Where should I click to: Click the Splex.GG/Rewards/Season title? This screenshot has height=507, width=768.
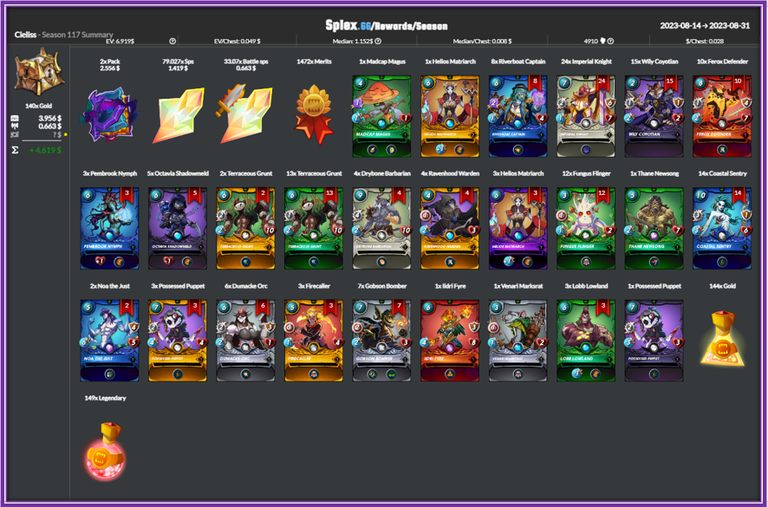(x=386, y=25)
